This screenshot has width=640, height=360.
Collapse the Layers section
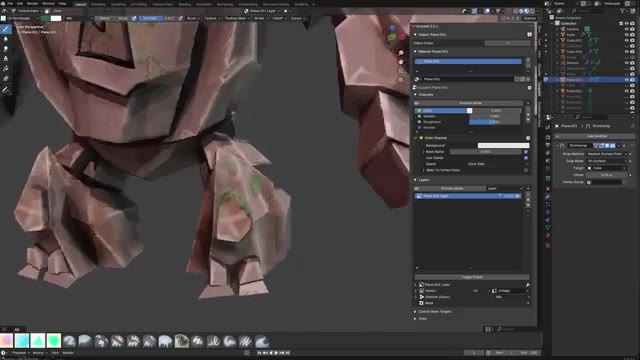click(x=416, y=180)
